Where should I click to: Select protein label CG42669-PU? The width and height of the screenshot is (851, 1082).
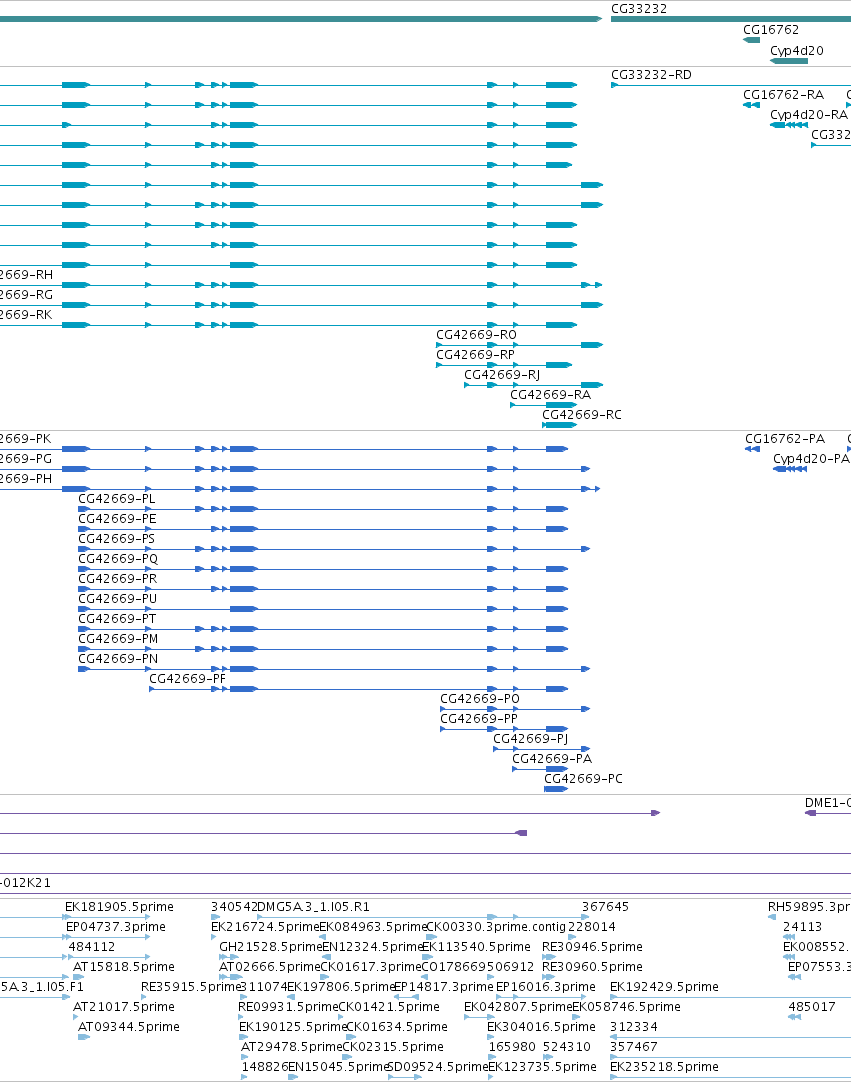117,599
